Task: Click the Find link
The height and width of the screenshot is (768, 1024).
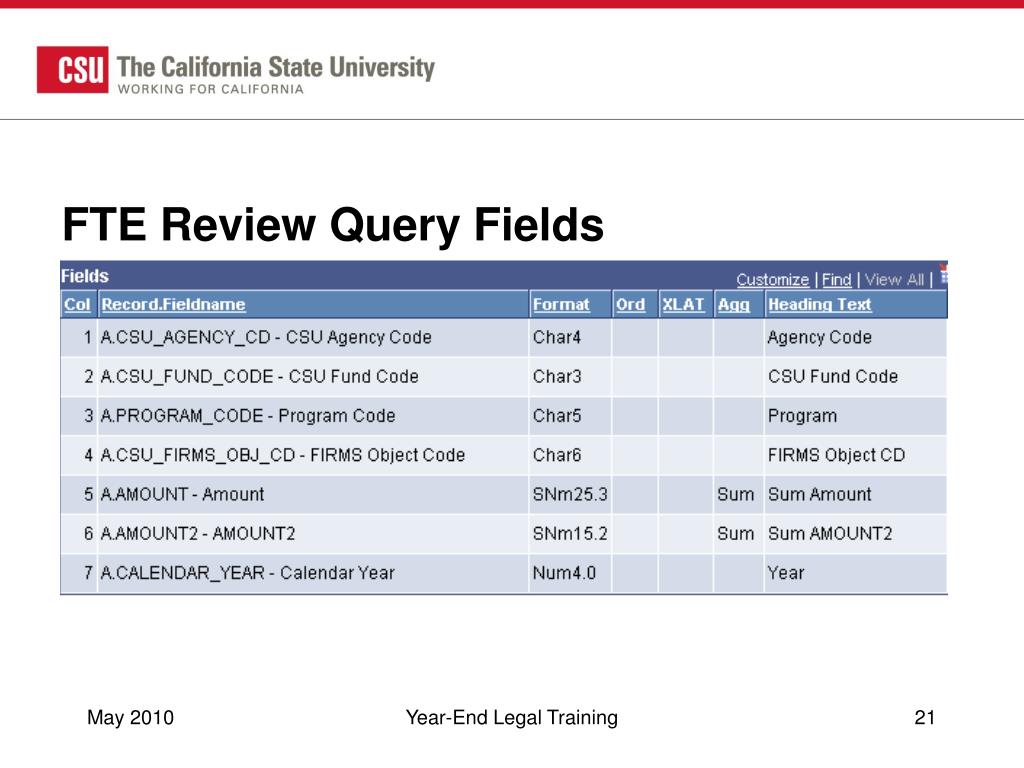Action: [837, 280]
